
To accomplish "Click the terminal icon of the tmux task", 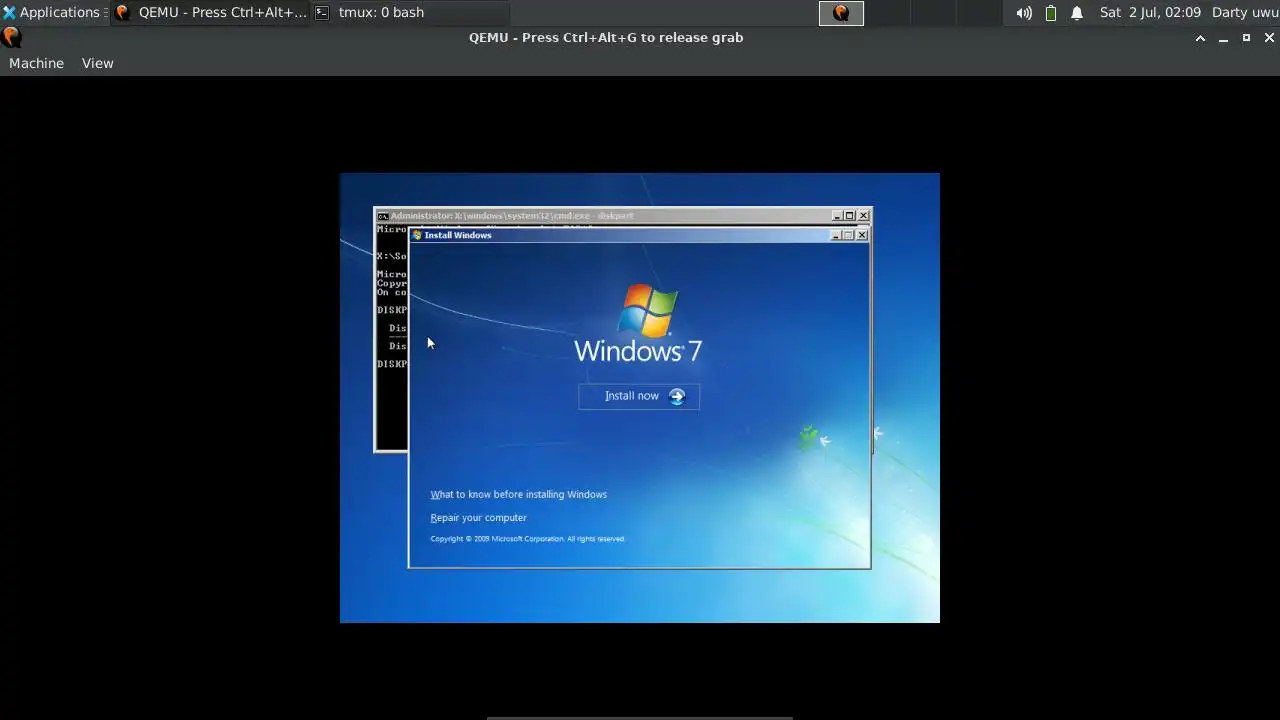I will coord(322,13).
